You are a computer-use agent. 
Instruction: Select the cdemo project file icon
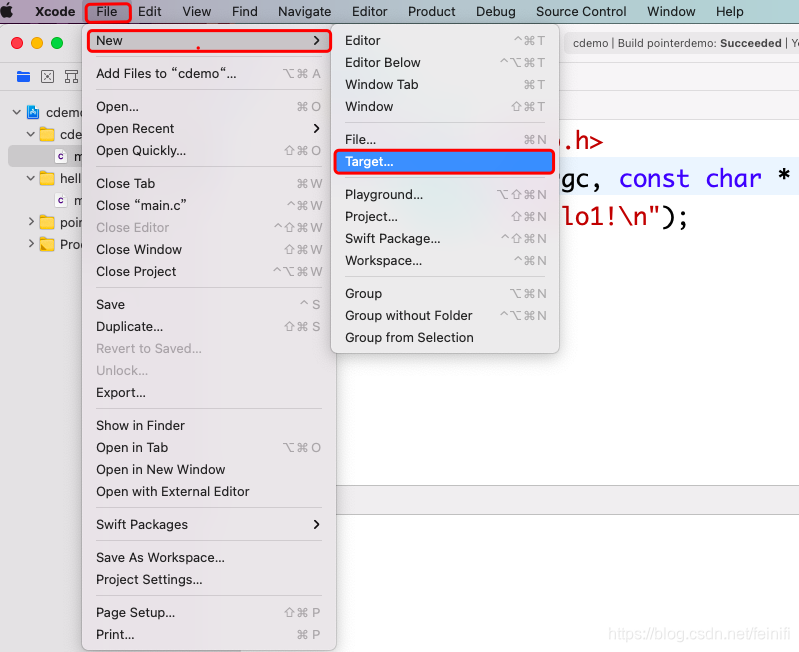(33, 112)
